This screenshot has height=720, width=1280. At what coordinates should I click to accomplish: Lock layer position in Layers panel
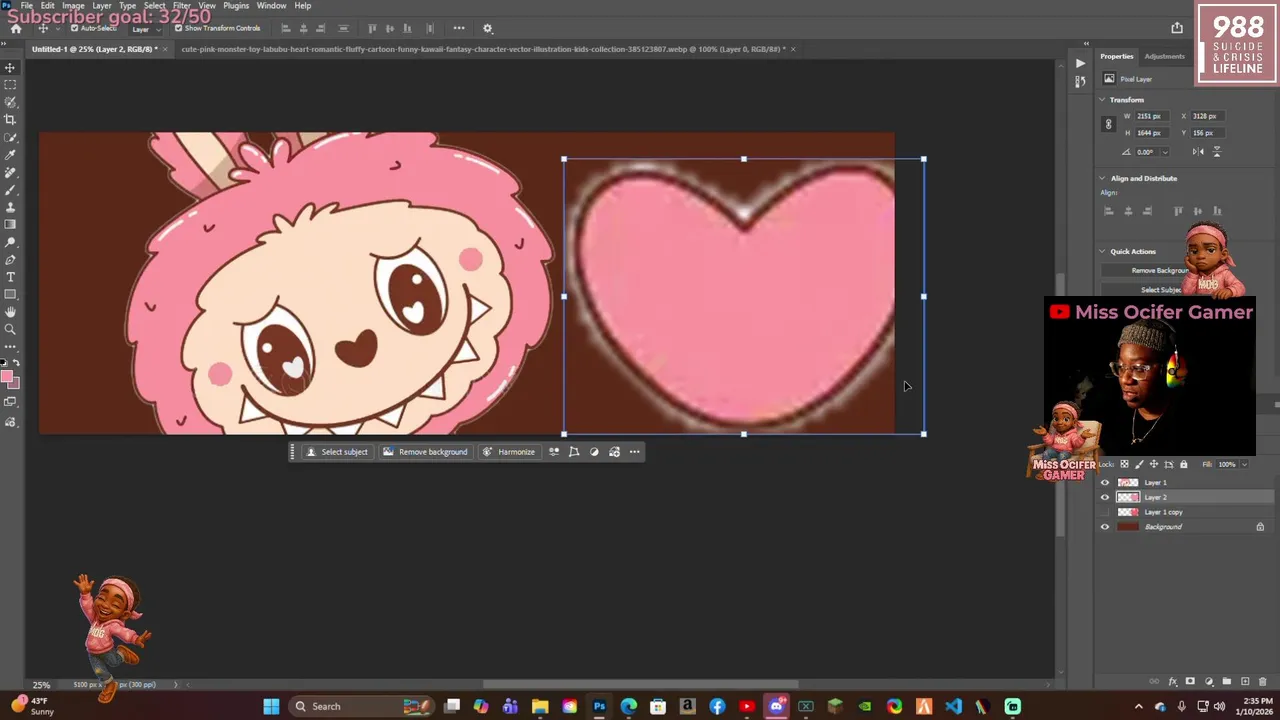click(1154, 464)
